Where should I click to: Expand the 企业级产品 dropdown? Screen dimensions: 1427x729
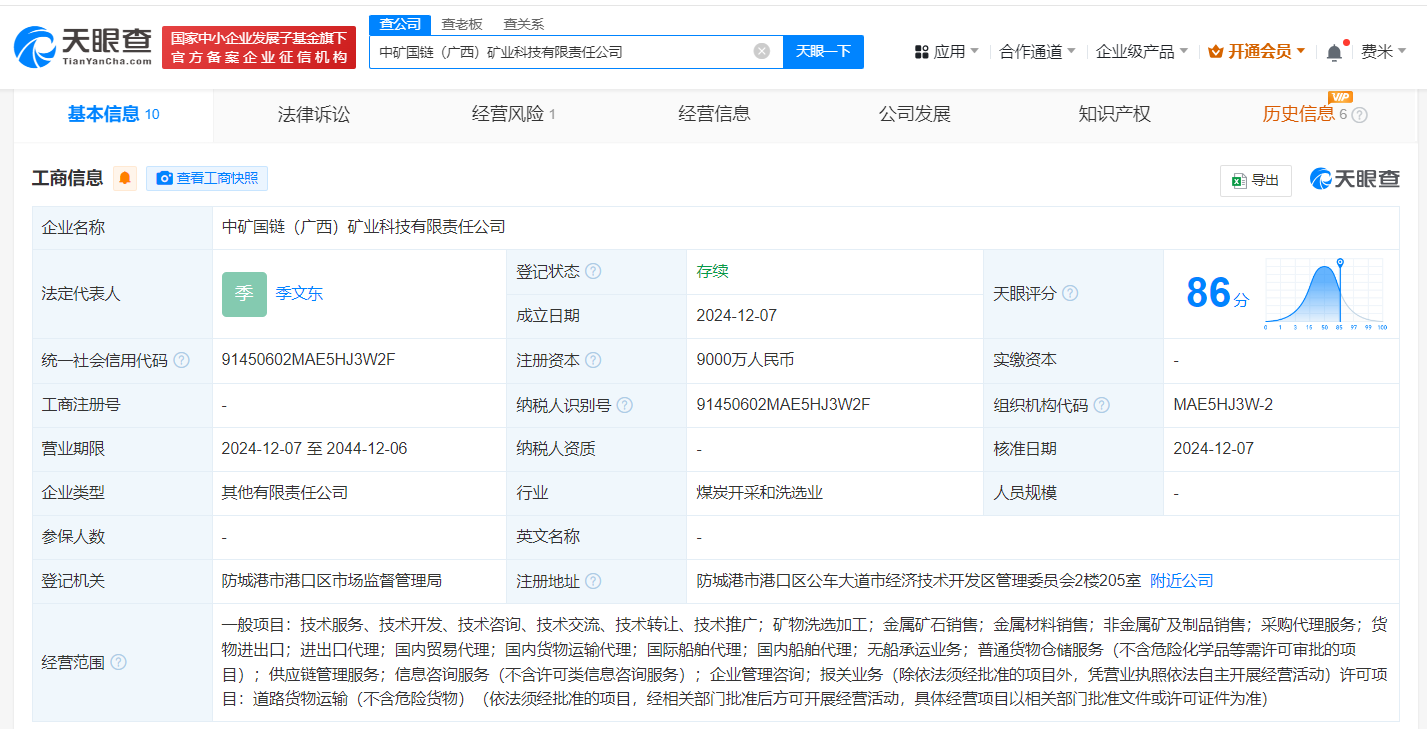point(1141,52)
